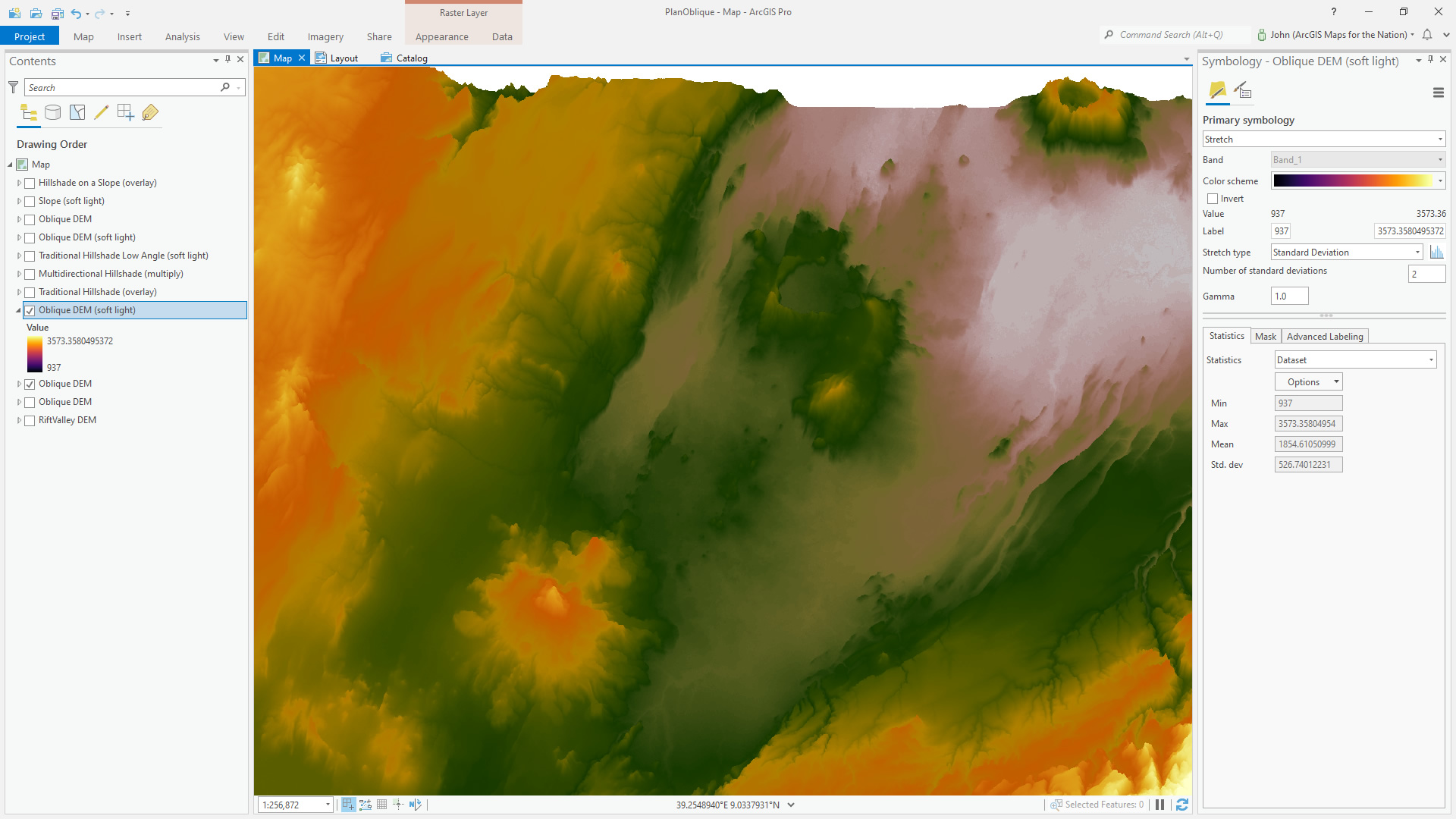The width and height of the screenshot is (1456, 819).
Task: Click the color scheme ramp
Action: (x=1354, y=180)
